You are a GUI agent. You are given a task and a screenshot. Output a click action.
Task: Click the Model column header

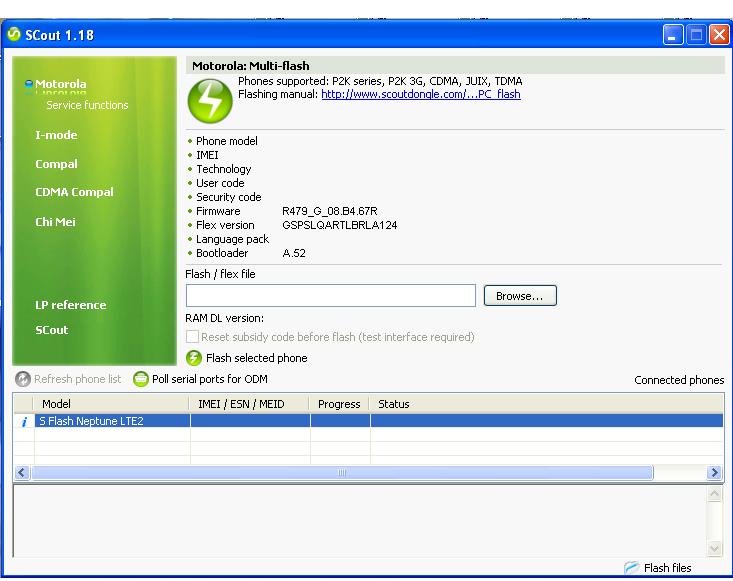pos(111,404)
